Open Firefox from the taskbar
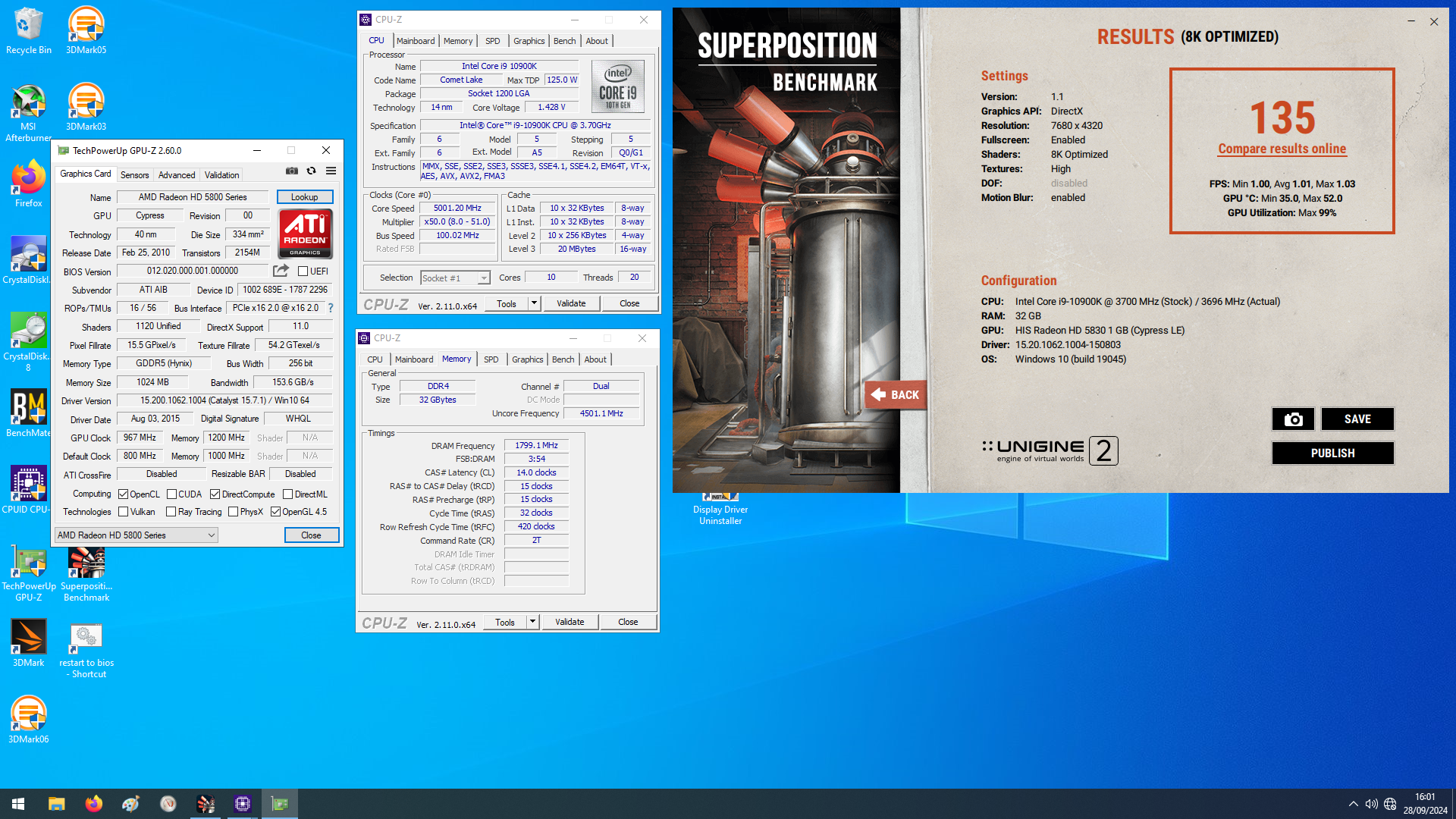This screenshot has height=819, width=1456. (x=93, y=804)
